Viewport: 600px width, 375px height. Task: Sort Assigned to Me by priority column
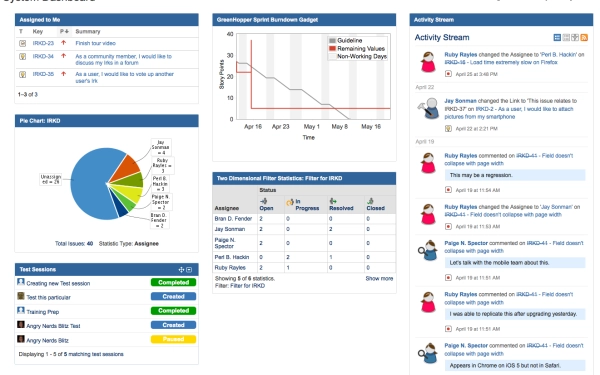coord(64,31)
